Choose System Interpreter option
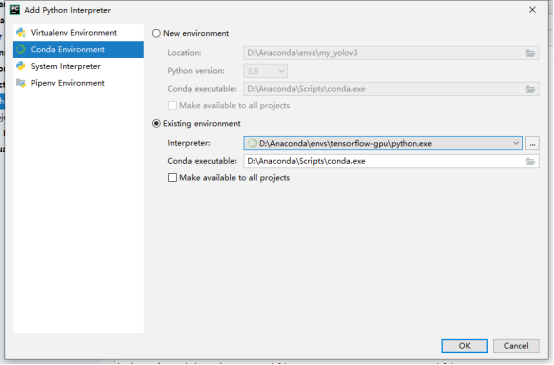Image resolution: width=554 pixels, height=365 pixels. point(78,66)
